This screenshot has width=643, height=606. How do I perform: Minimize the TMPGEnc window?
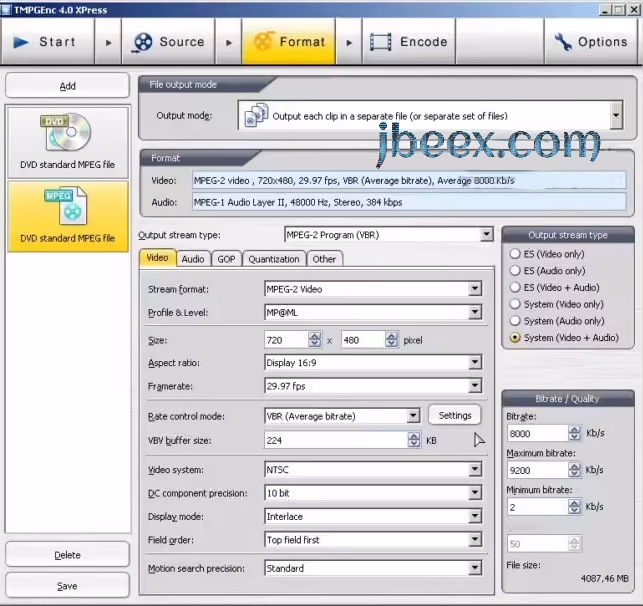point(605,9)
